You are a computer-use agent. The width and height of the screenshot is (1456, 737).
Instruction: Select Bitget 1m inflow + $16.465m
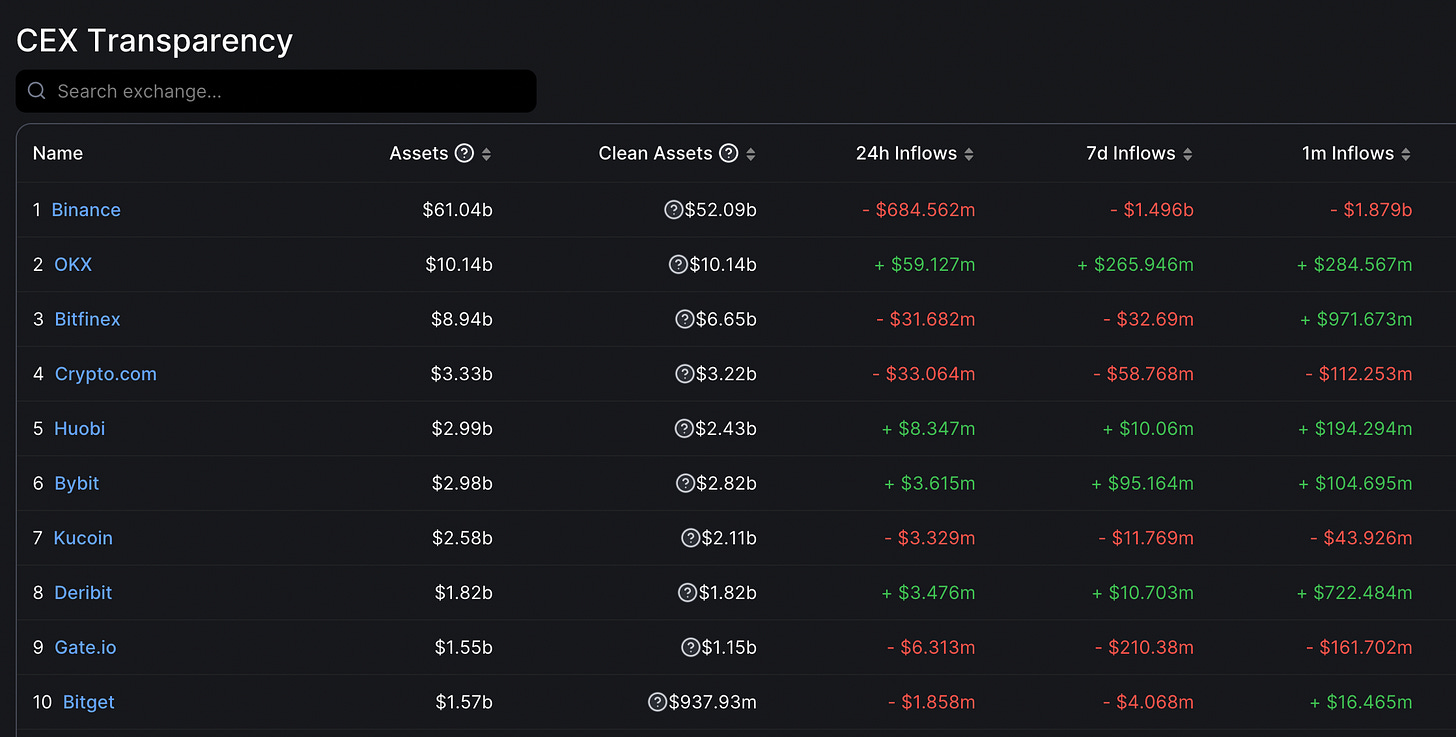point(1361,702)
